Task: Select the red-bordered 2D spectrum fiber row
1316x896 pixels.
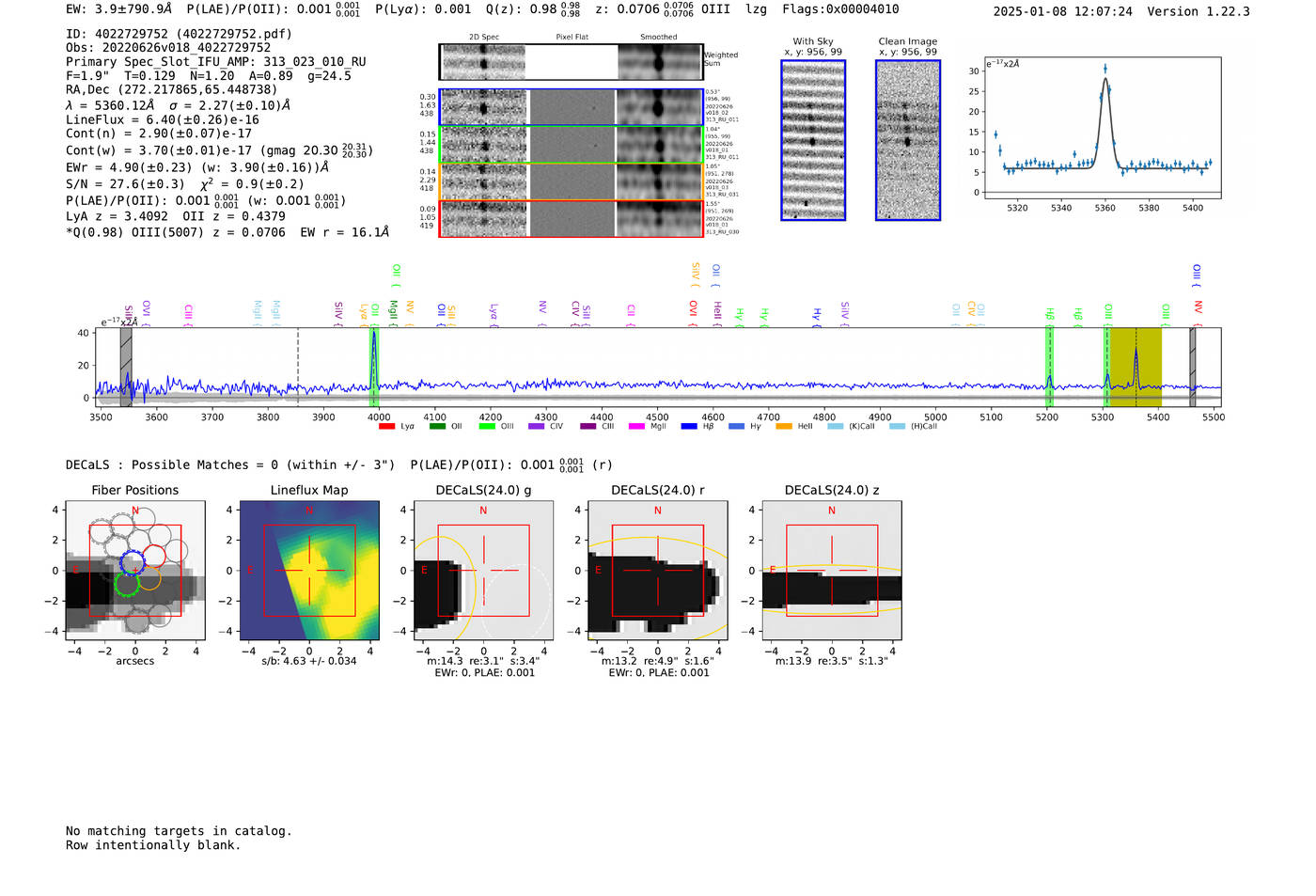Action: (x=571, y=218)
